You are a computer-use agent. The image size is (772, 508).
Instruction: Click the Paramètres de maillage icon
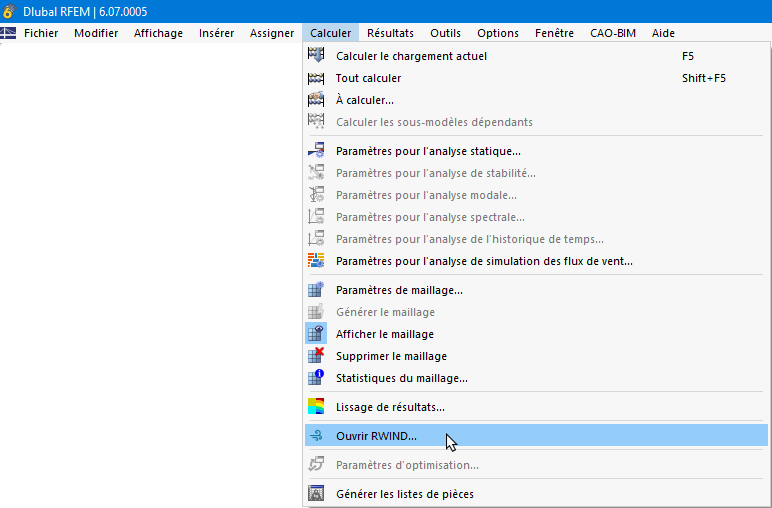tap(316, 289)
